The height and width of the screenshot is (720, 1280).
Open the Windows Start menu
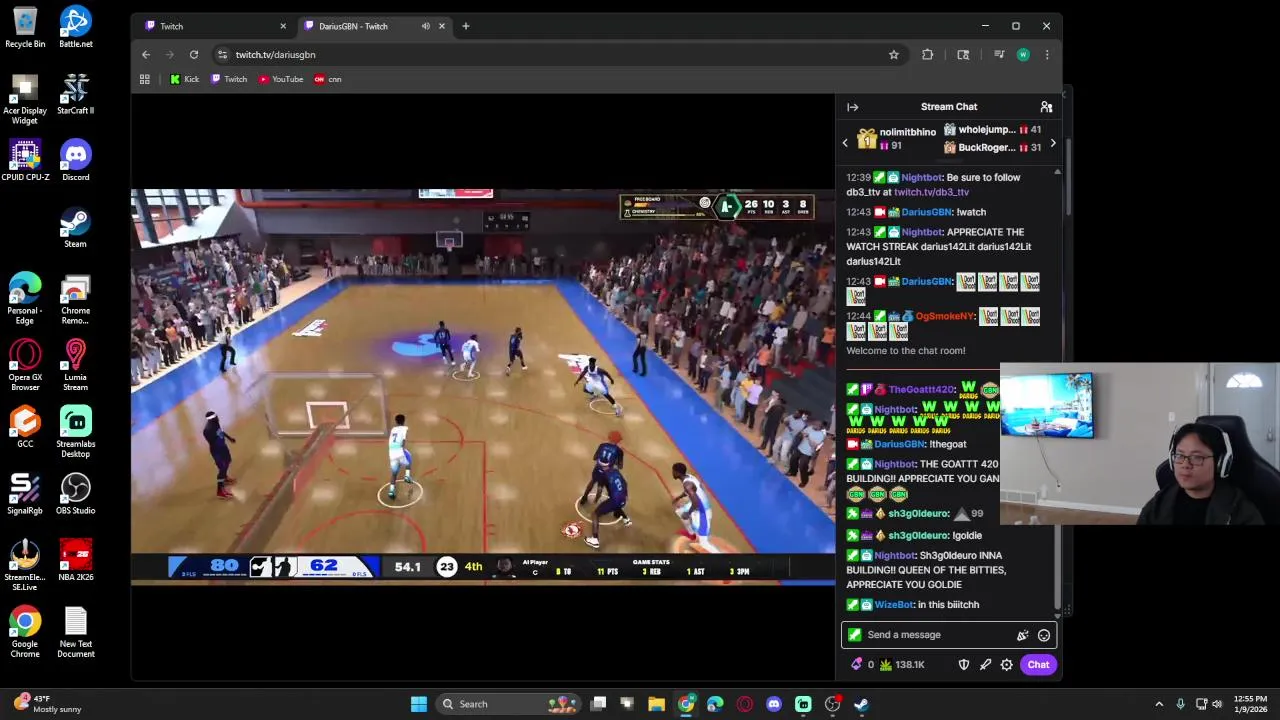pos(419,704)
